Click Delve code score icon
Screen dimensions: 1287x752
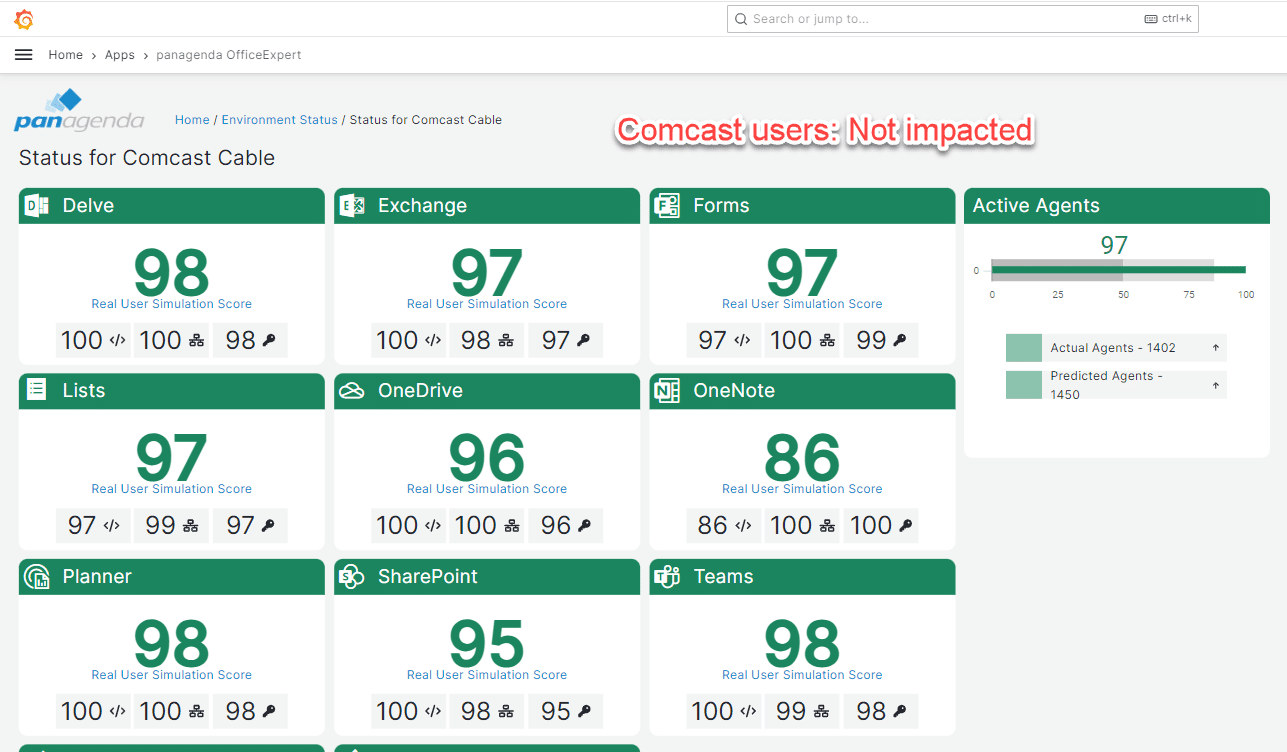(117, 340)
